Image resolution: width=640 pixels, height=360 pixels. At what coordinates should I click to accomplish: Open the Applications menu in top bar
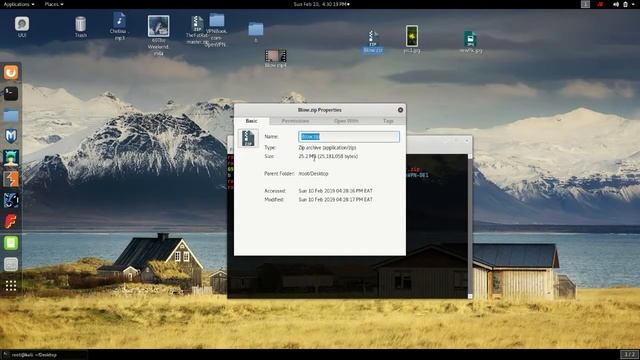[x=18, y=4]
